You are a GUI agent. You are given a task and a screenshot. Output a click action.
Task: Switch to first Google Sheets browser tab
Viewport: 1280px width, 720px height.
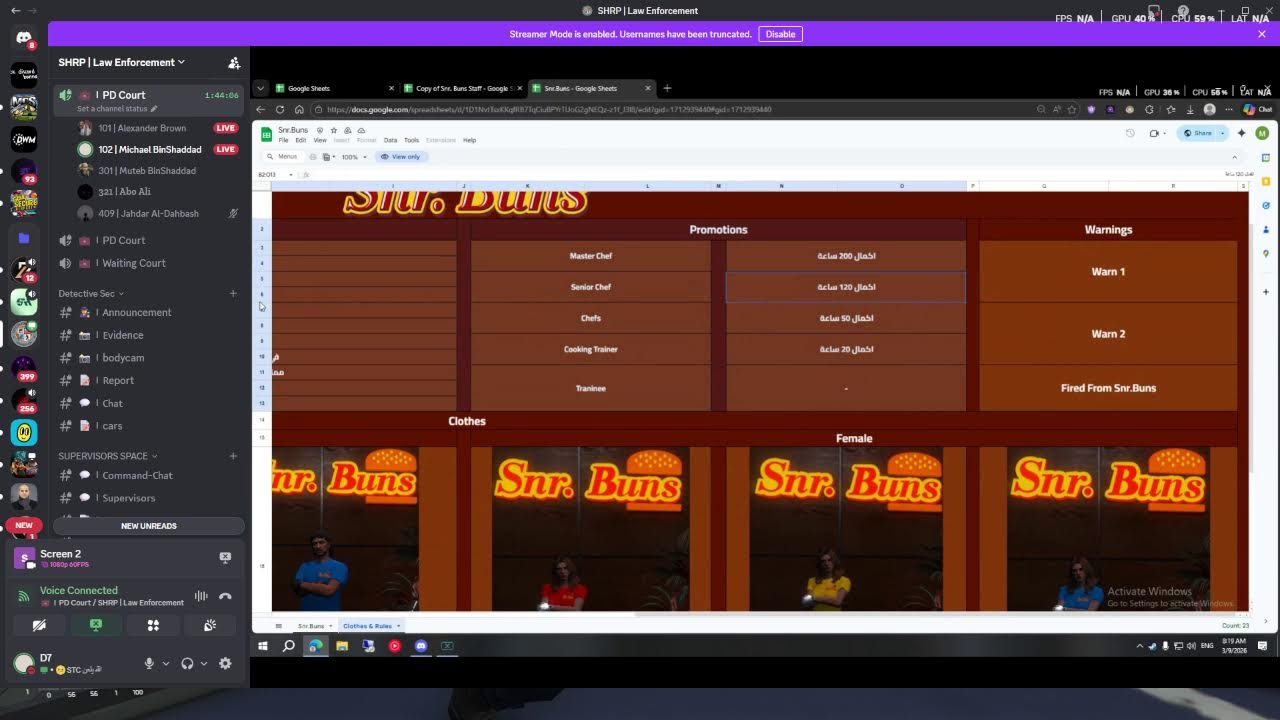tap(334, 88)
